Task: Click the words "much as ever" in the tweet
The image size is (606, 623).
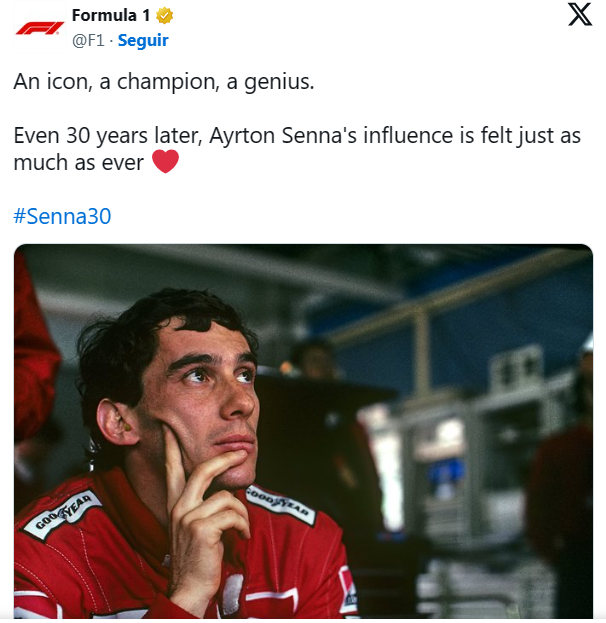Action: [79, 163]
